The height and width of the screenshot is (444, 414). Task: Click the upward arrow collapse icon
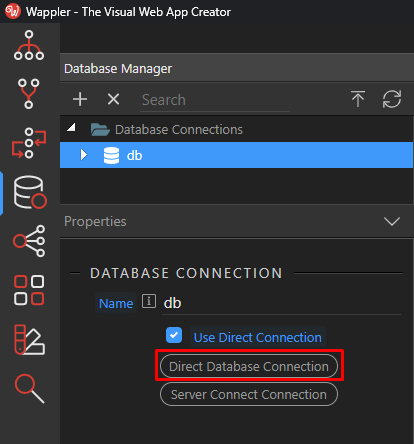coord(358,99)
